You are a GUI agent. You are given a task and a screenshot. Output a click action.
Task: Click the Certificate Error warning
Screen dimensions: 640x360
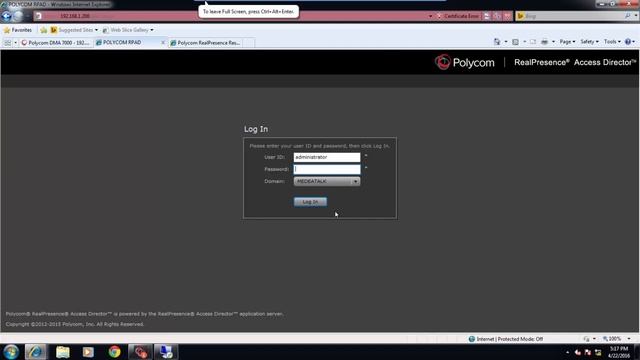click(458, 16)
